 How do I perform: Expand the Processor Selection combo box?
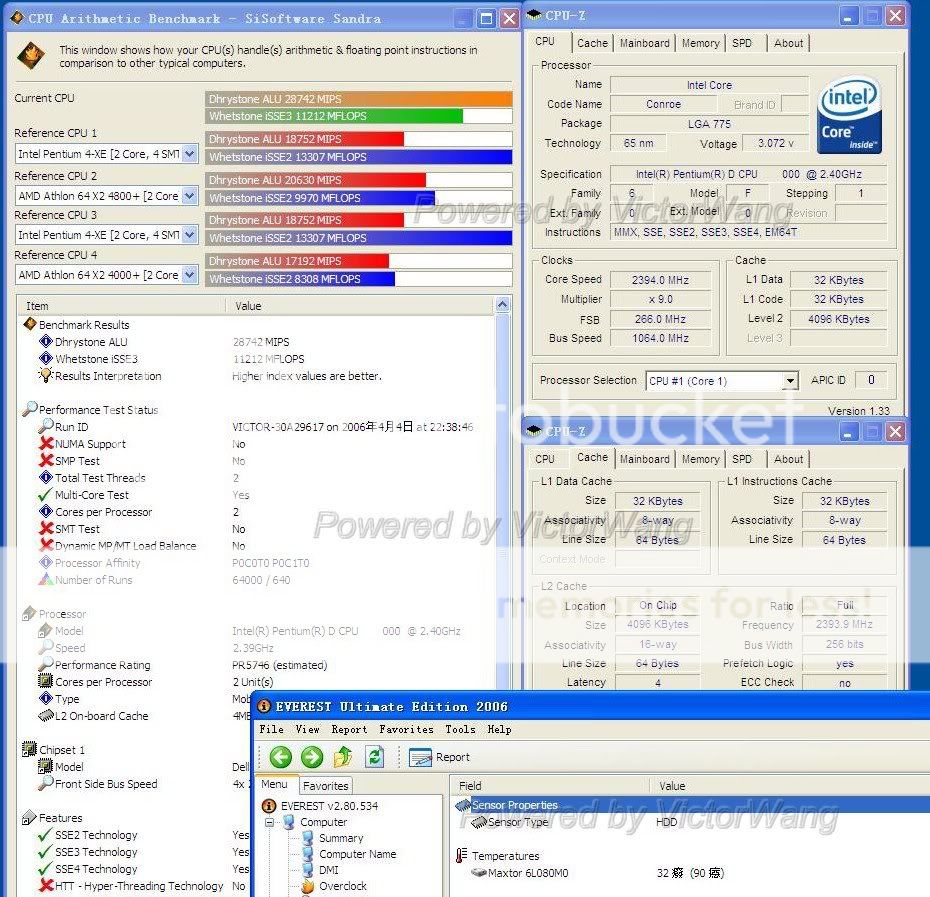pyautogui.click(x=790, y=381)
